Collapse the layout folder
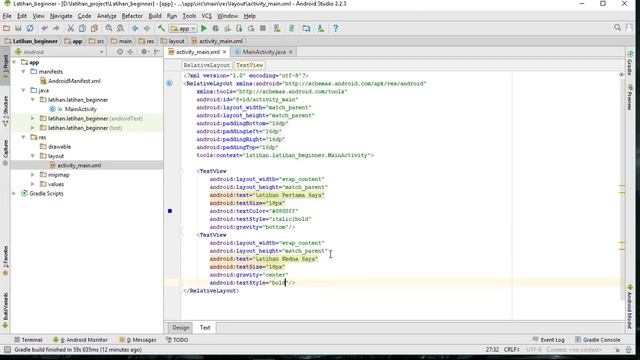640x360 pixels. pyautogui.click(x=33, y=156)
